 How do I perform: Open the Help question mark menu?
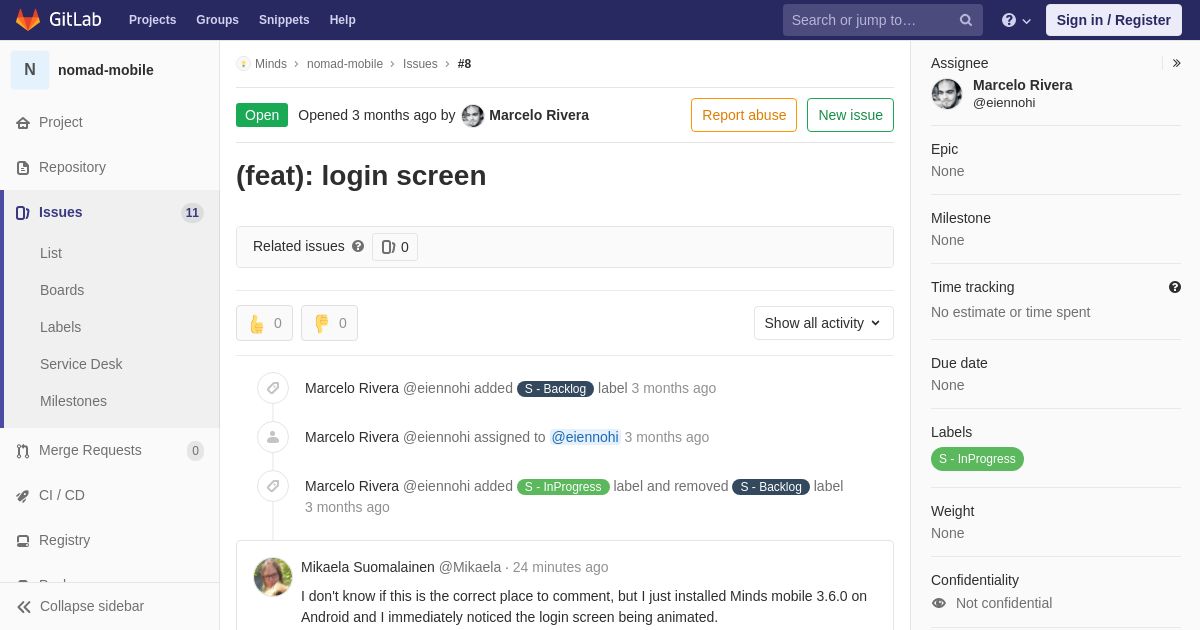click(1016, 20)
